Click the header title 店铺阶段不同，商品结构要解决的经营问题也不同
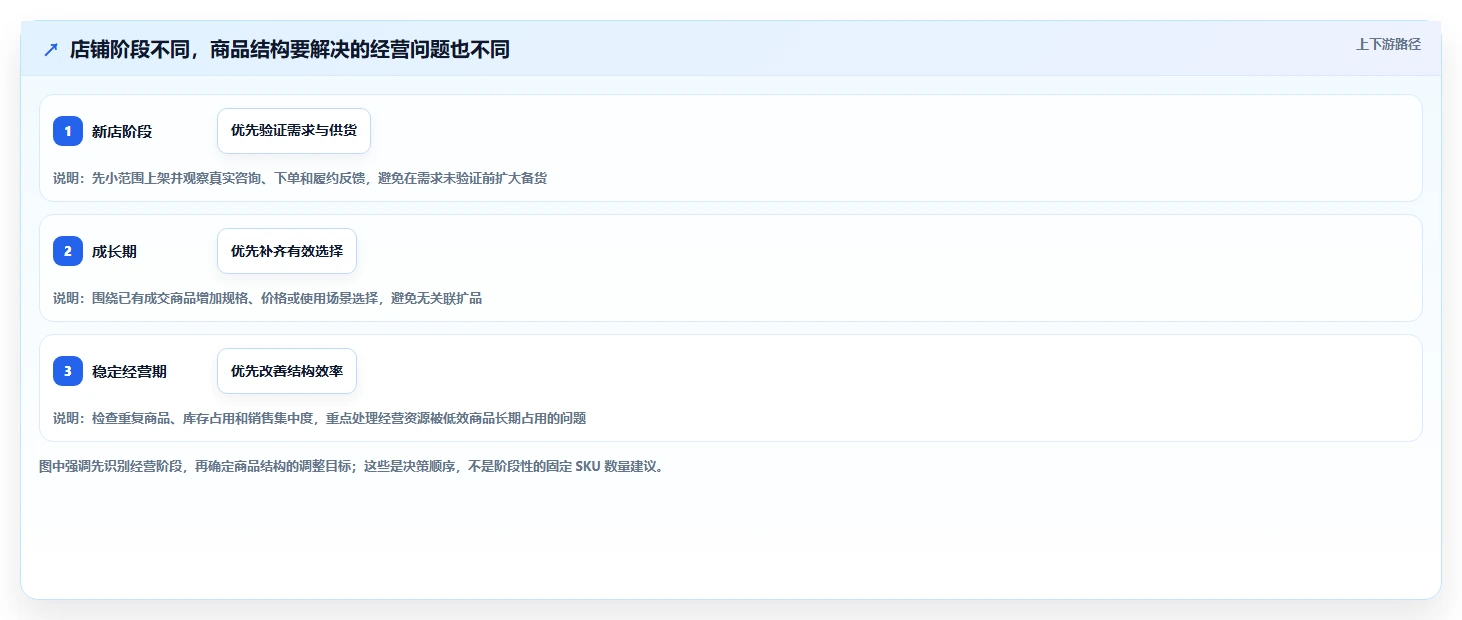1462x620 pixels. 290,49
